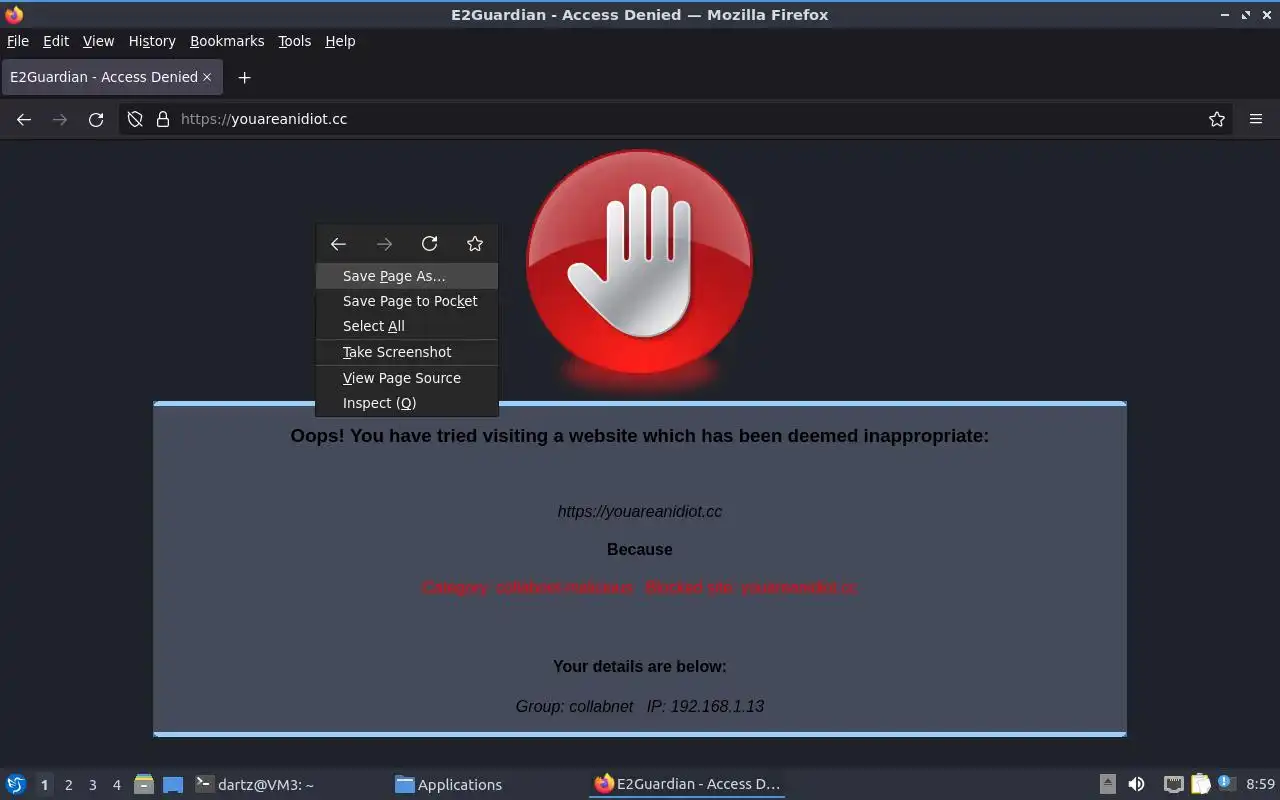The height and width of the screenshot is (800, 1280).
Task: Click the Firefox logo in the title bar
Action: pyautogui.click(x=14, y=14)
